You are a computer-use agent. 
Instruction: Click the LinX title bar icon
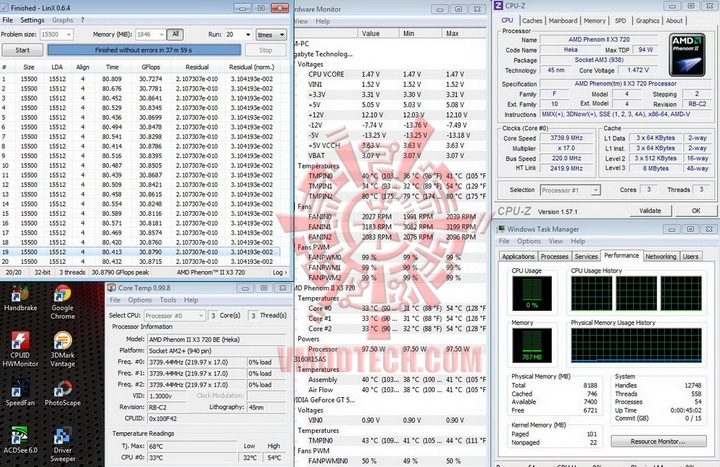click(5, 8)
